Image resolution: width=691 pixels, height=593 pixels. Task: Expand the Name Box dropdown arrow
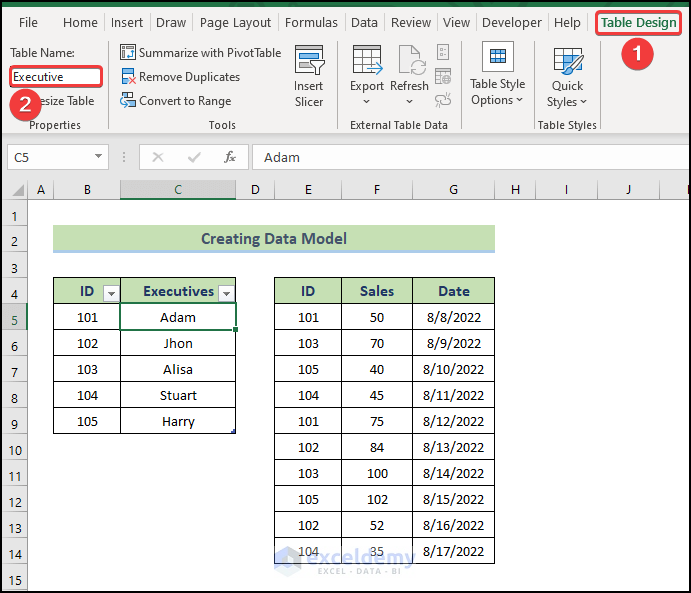(99, 157)
